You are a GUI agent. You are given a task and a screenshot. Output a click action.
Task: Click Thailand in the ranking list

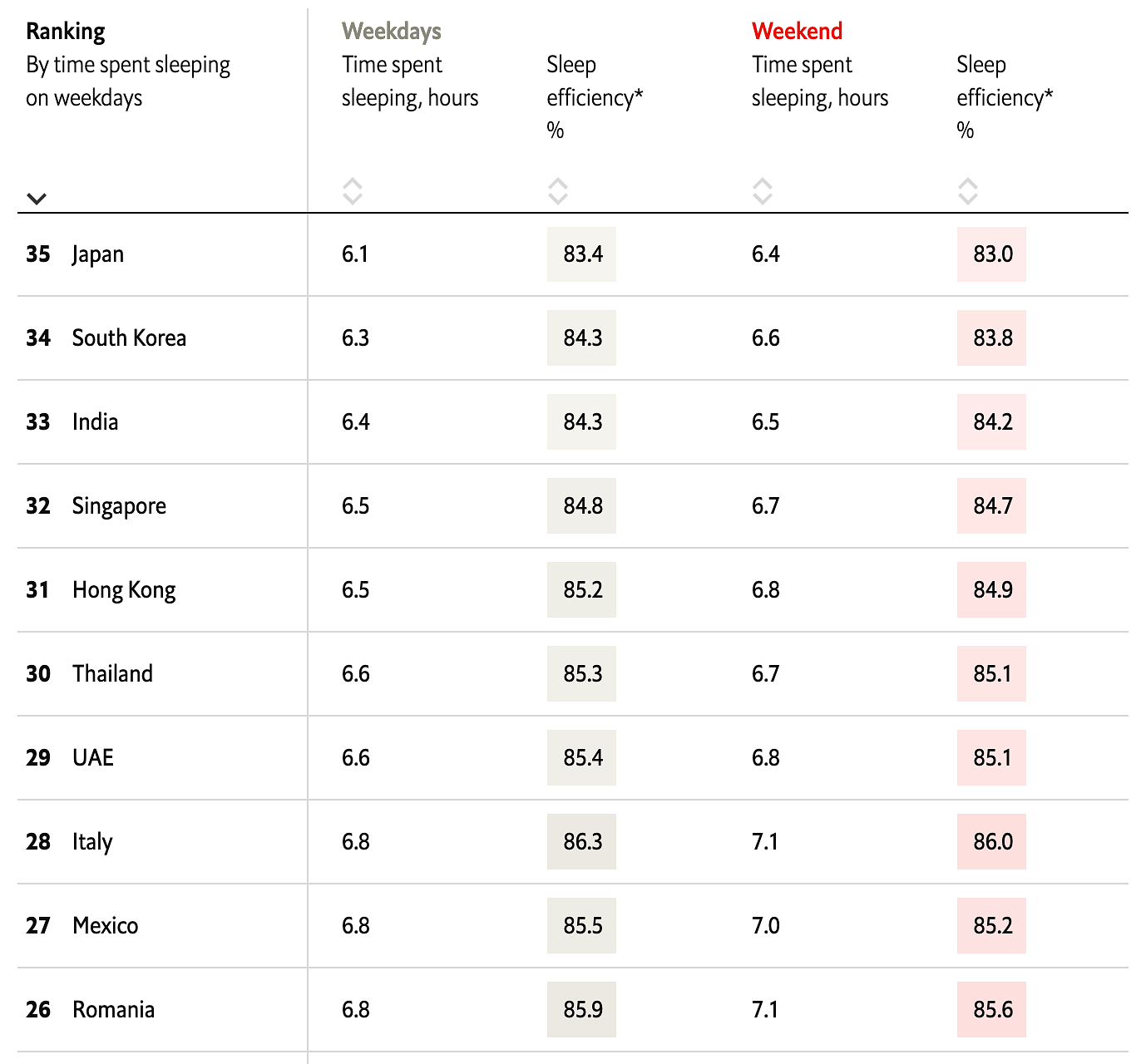point(112,674)
